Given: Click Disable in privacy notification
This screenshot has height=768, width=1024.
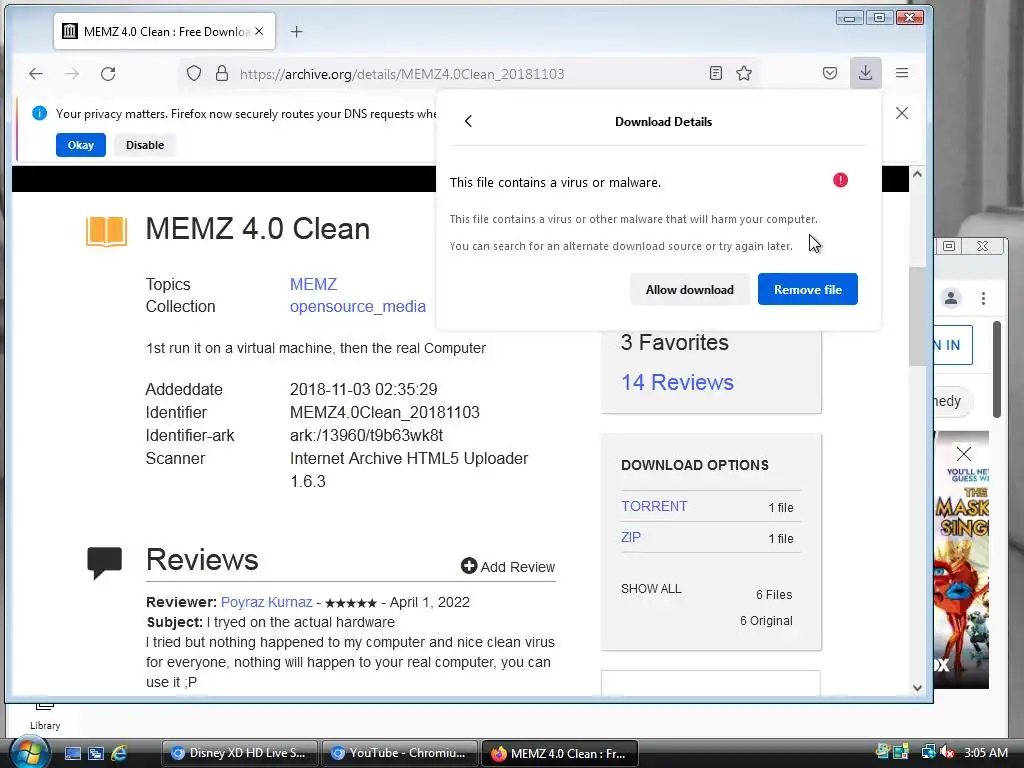Looking at the screenshot, I should pos(145,145).
